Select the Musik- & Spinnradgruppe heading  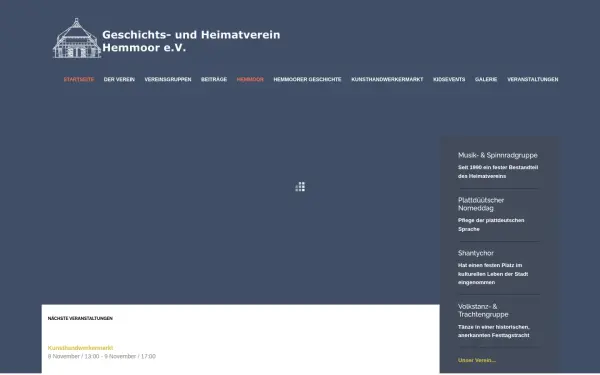coord(497,155)
